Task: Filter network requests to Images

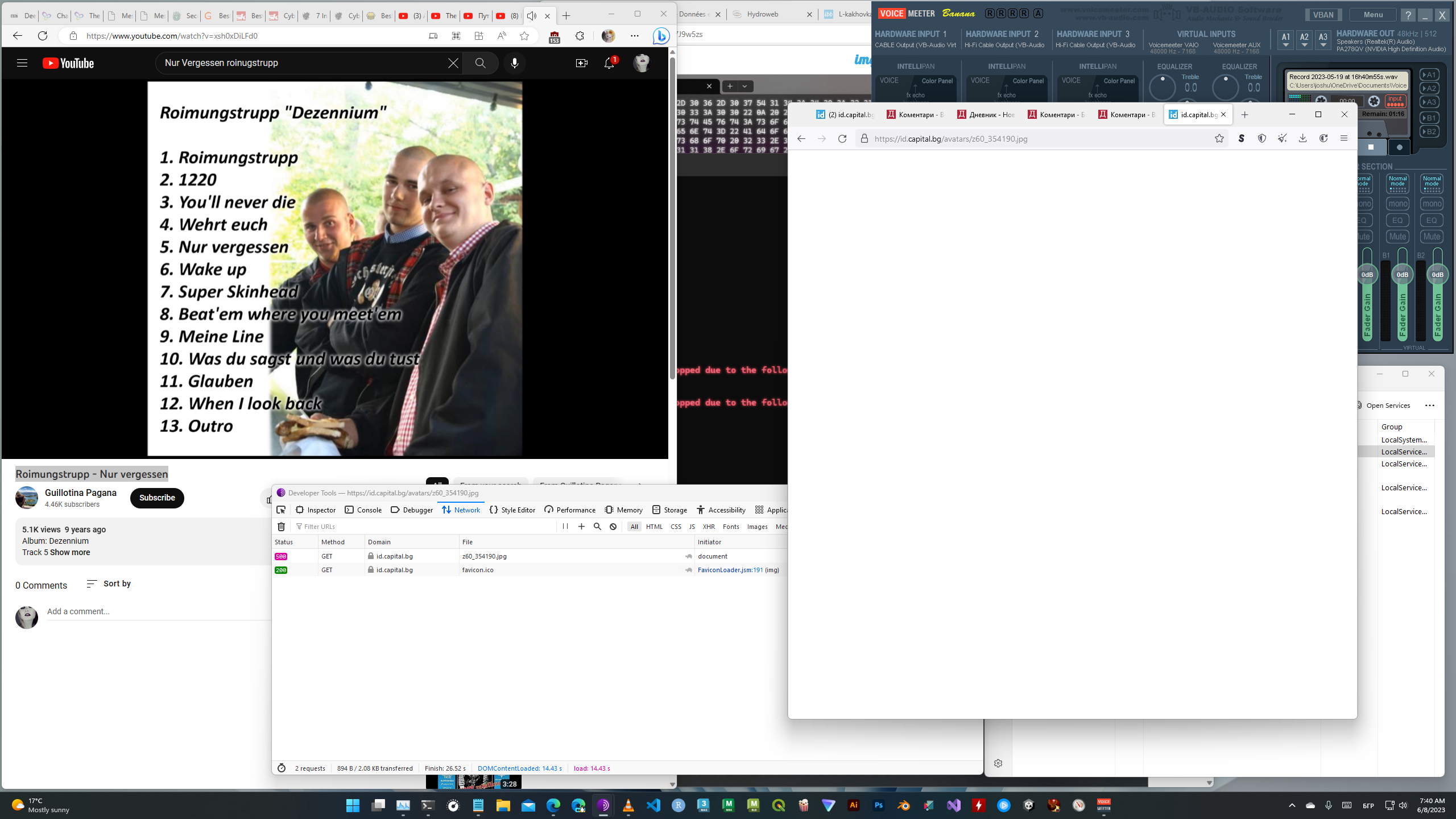Action: click(757, 527)
